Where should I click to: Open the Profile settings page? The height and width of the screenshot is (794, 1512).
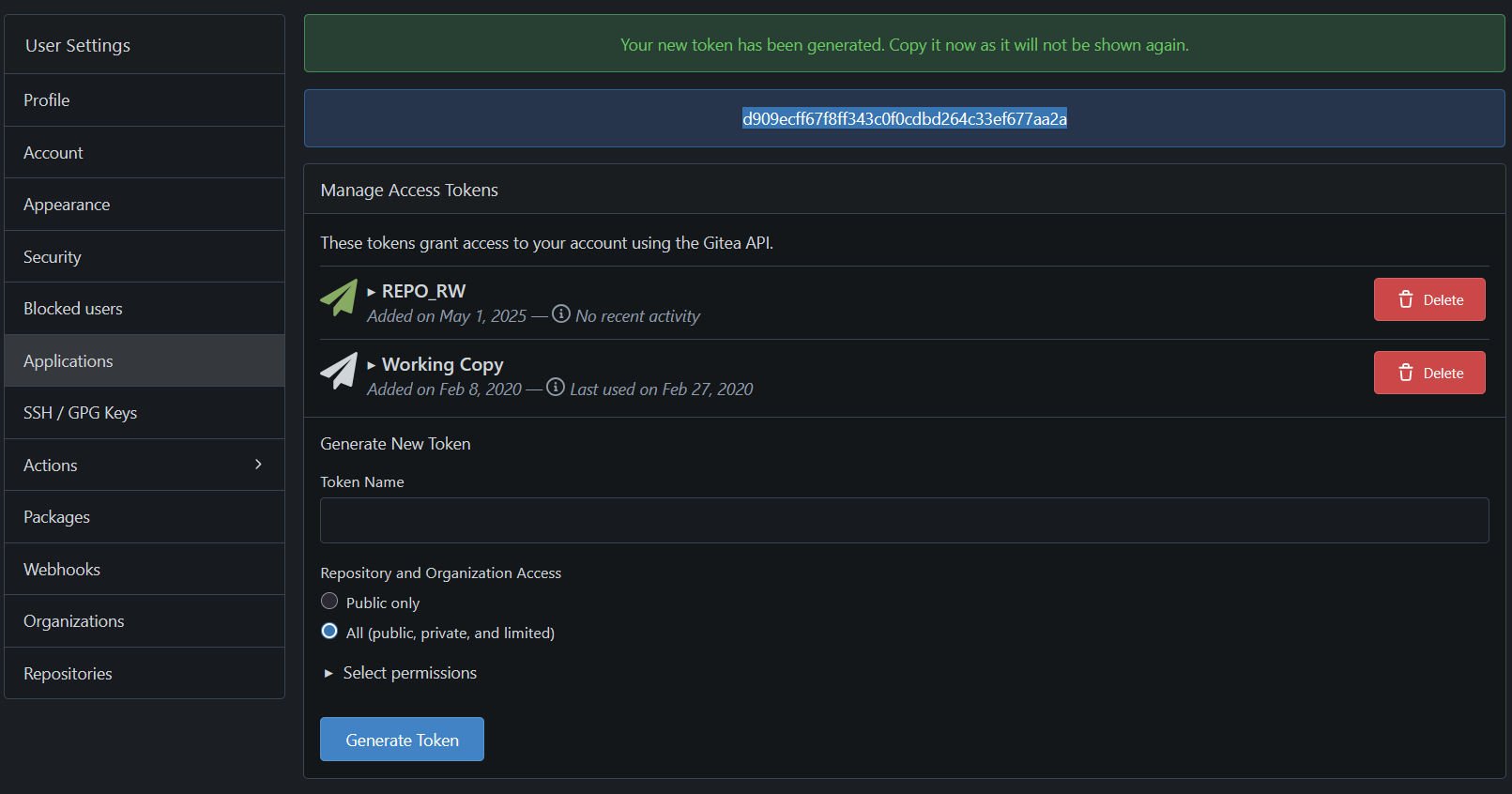click(47, 100)
